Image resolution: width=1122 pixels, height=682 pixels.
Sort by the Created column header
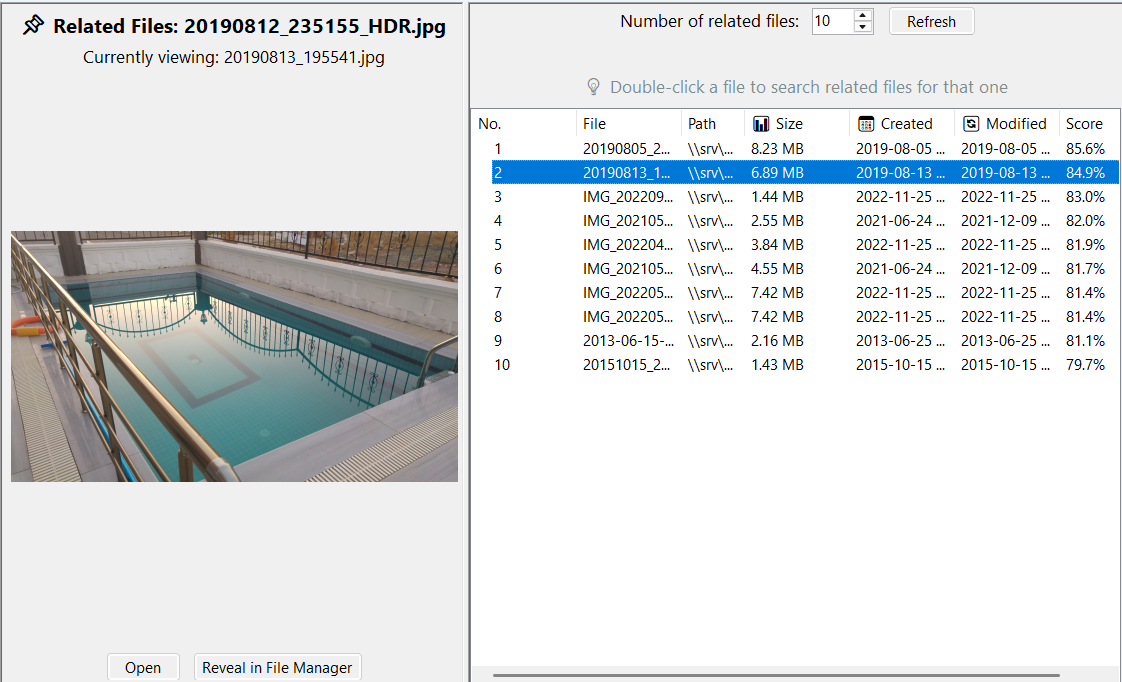coord(902,124)
